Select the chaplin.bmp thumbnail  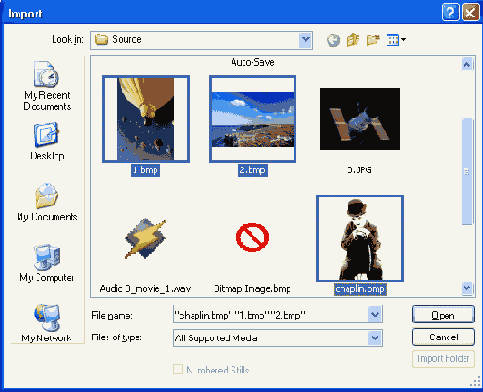click(x=360, y=239)
